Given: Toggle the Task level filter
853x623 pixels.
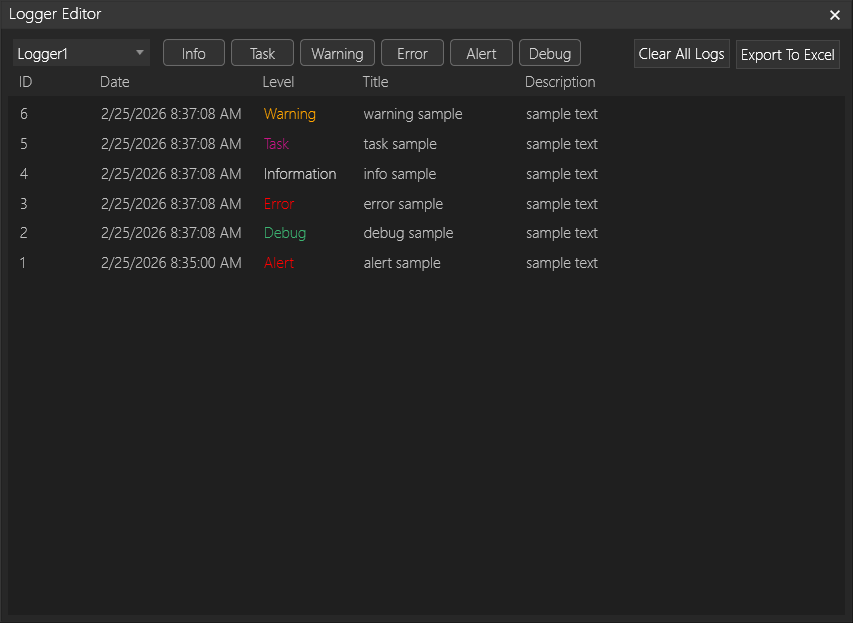Looking at the screenshot, I should tap(262, 53).
